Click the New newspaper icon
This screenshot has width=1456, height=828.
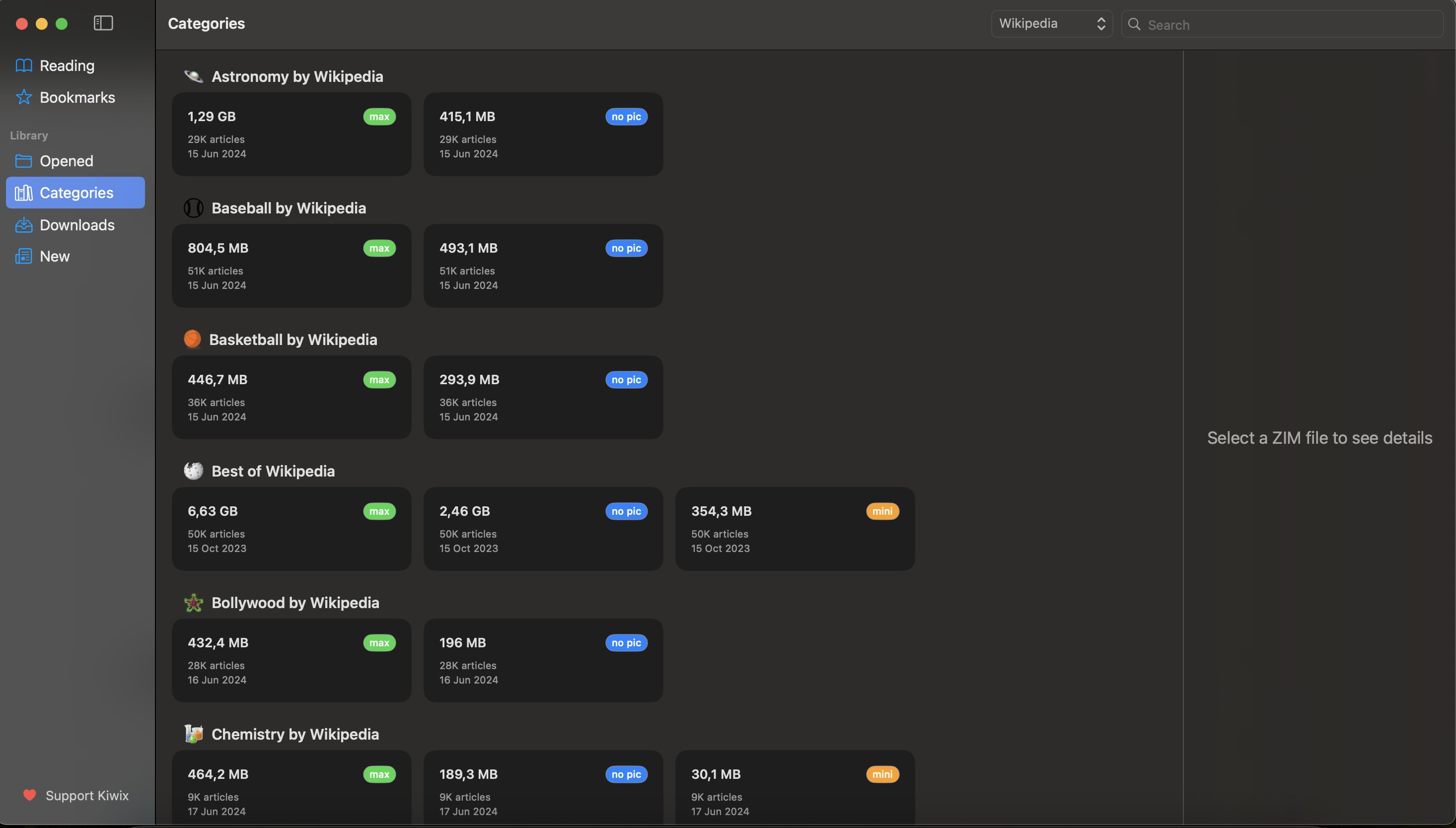tap(23, 257)
